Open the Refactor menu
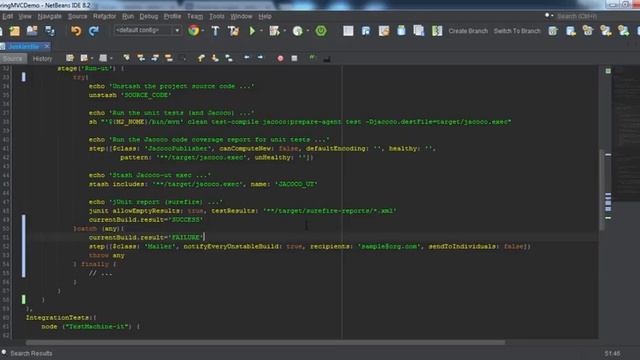640x360 pixels. coord(104,16)
